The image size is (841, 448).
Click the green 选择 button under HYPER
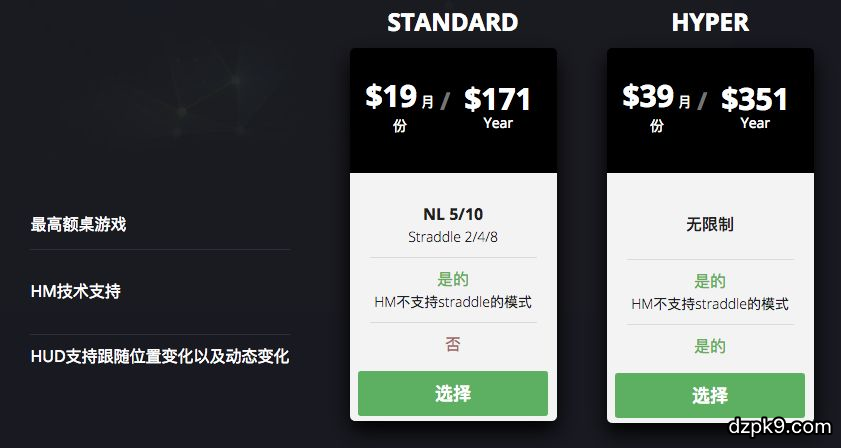point(709,396)
